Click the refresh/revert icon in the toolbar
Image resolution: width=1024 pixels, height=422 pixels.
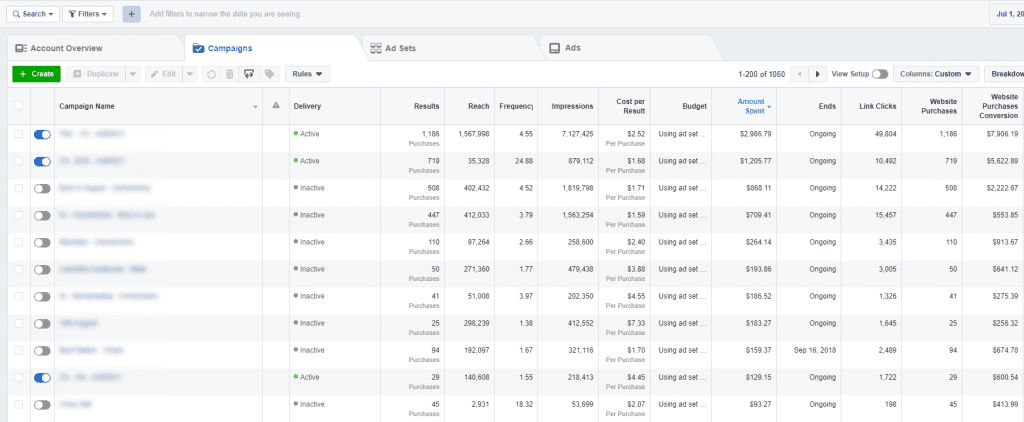coord(210,74)
